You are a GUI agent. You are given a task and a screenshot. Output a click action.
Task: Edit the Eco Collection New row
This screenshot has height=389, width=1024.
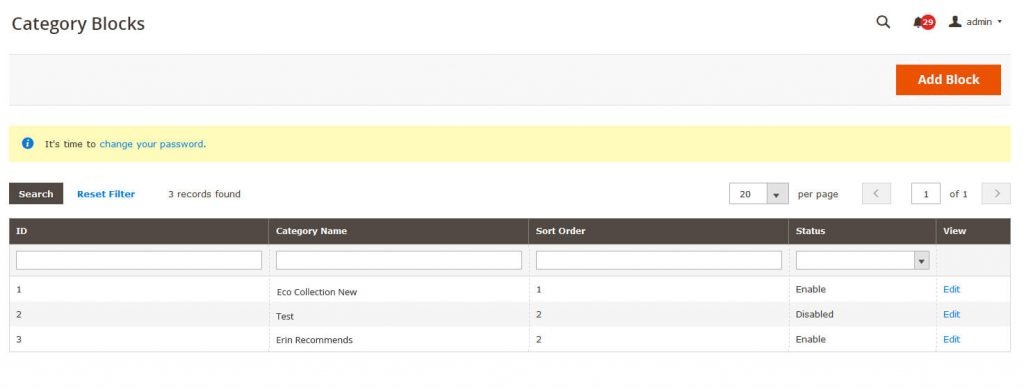coord(952,289)
